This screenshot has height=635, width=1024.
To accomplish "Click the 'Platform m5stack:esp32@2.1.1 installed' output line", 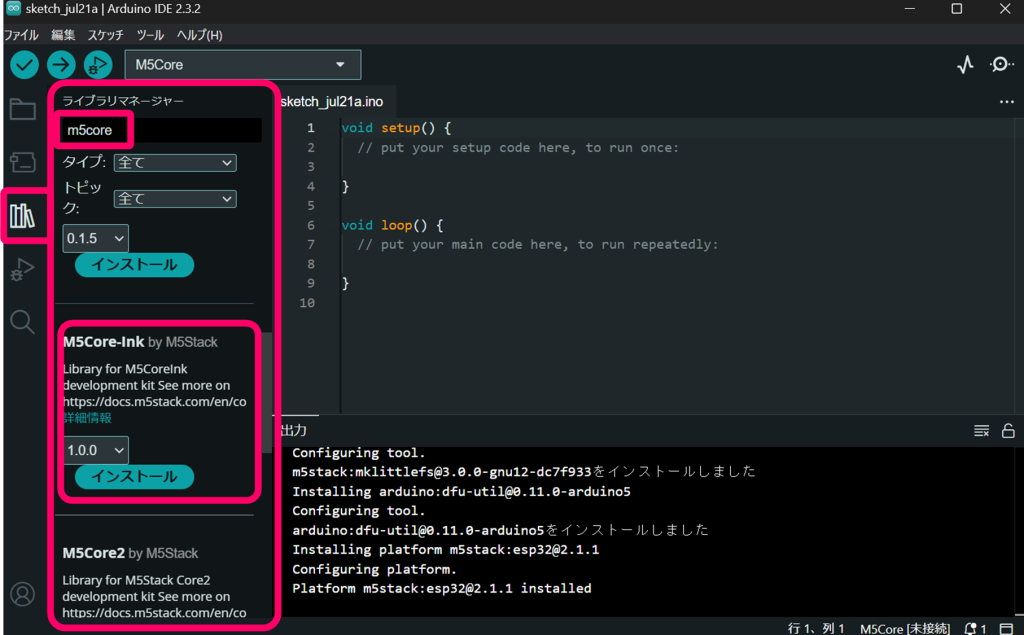I will click(441, 588).
